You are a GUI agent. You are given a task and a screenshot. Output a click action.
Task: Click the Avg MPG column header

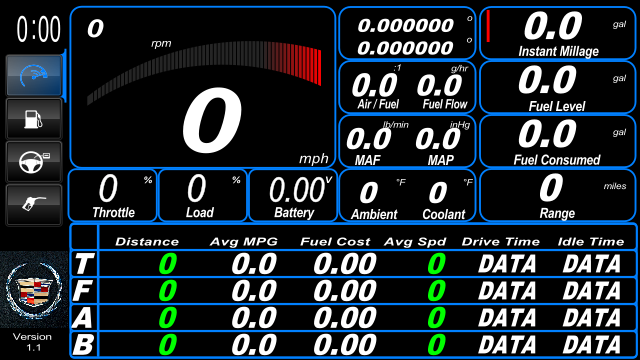click(x=244, y=242)
